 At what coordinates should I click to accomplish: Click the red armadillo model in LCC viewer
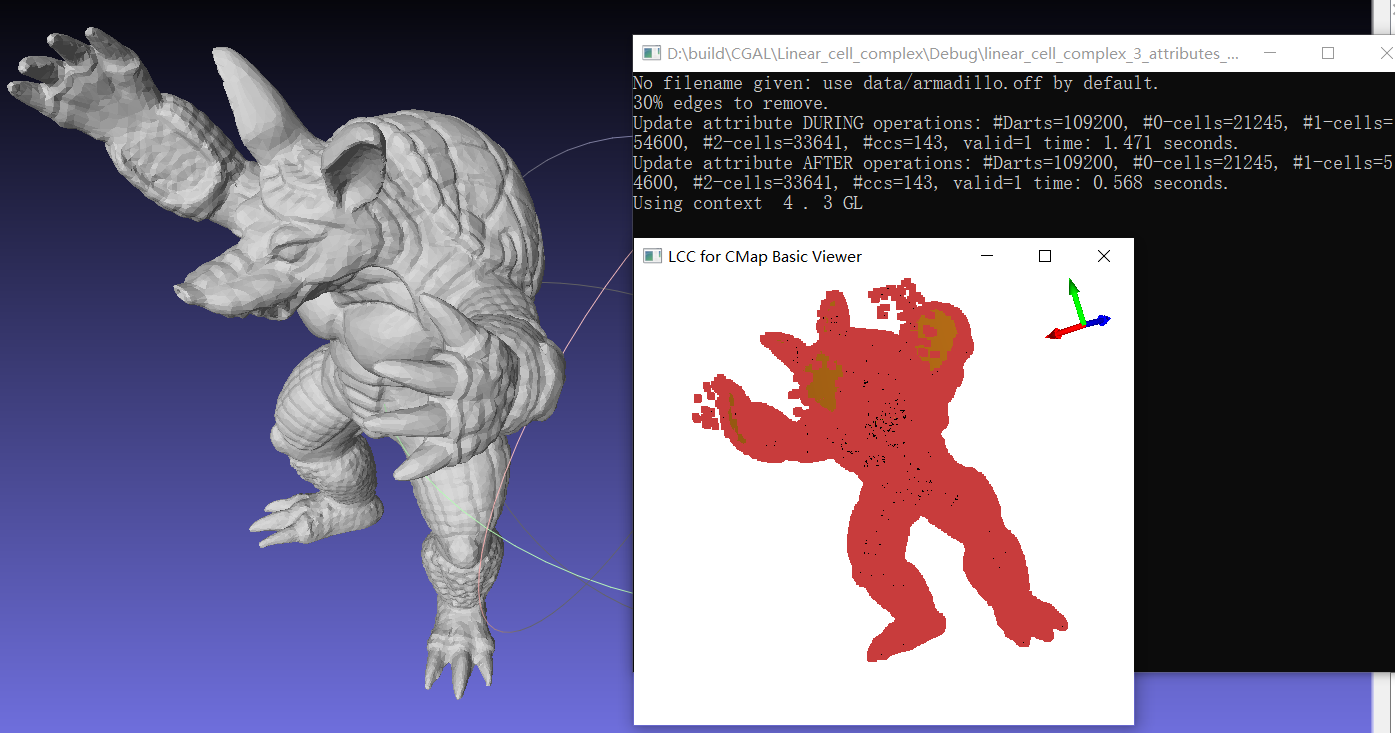(x=880, y=470)
